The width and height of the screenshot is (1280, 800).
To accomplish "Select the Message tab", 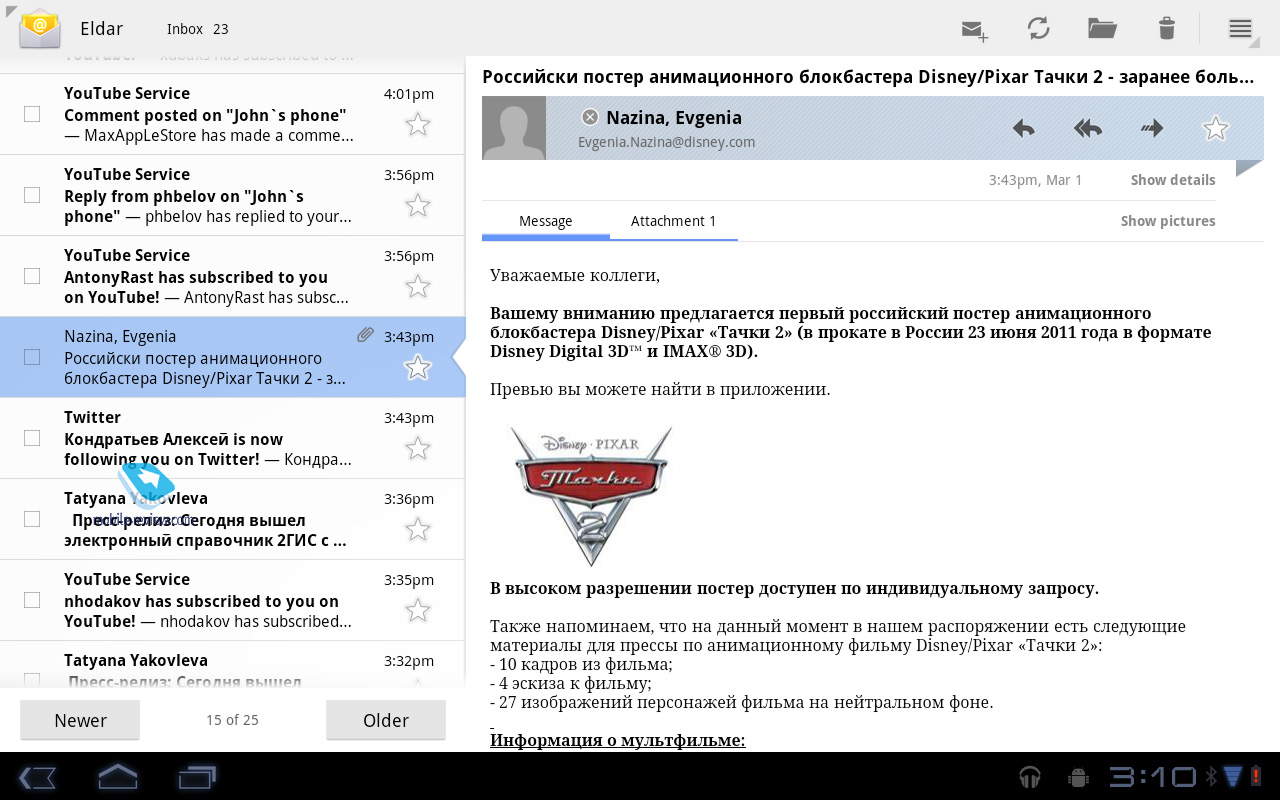I will point(545,221).
